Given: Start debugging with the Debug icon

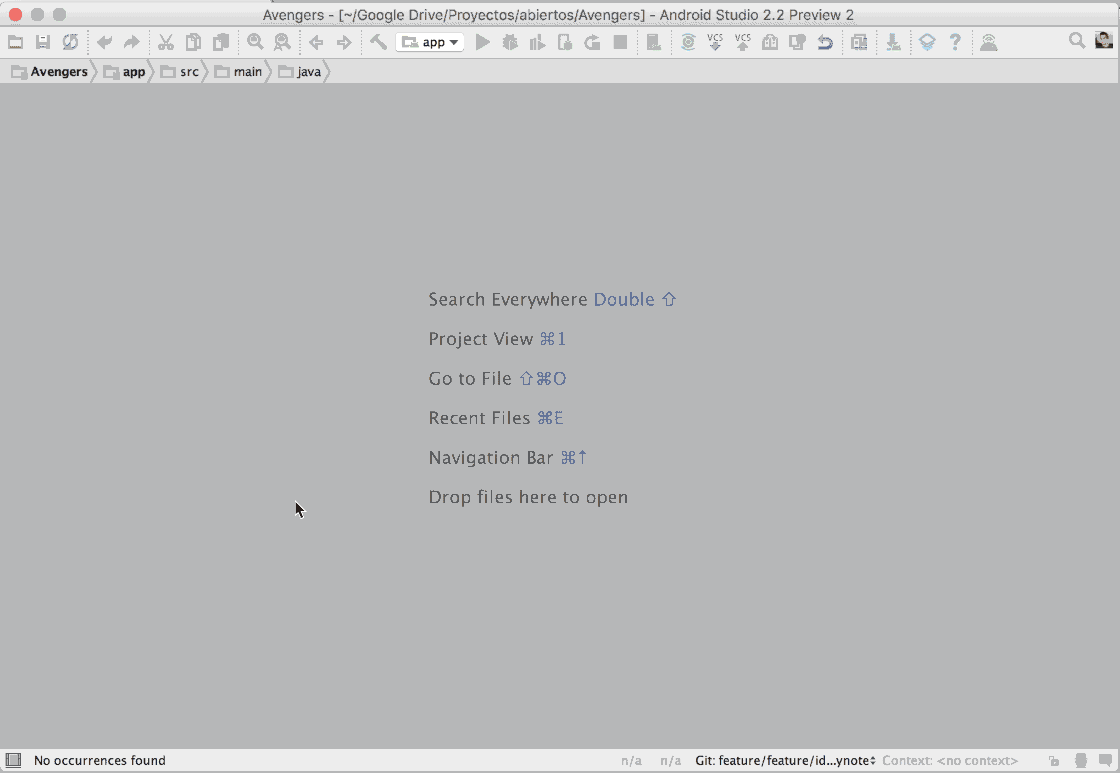Looking at the screenshot, I should (x=509, y=42).
